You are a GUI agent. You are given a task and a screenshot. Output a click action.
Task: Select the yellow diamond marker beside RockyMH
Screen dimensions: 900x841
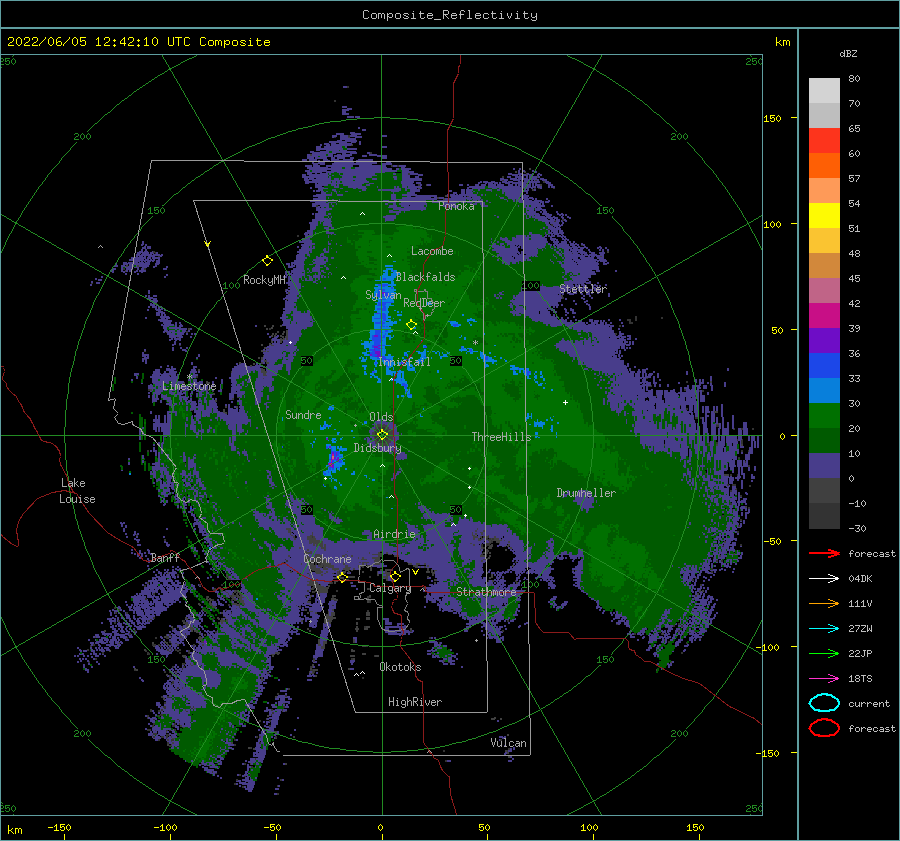[x=267, y=261]
